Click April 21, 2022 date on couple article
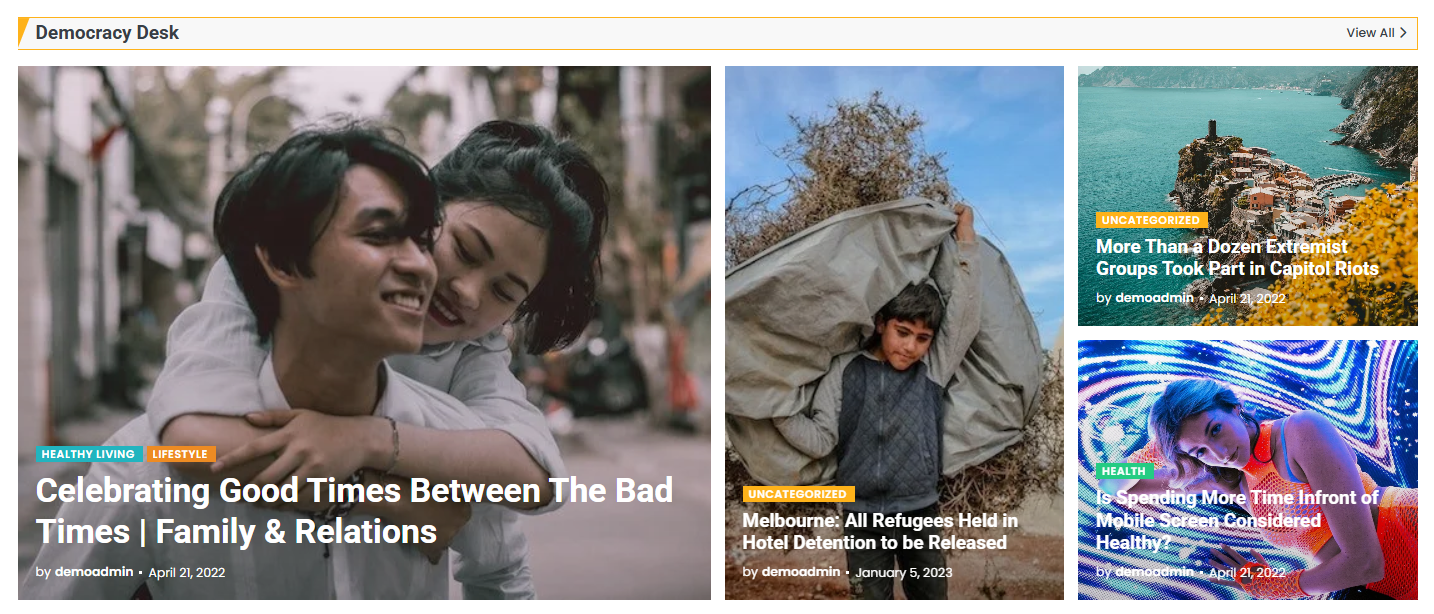This screenshot has height=614, width=1434. click(x=187, y=573)
